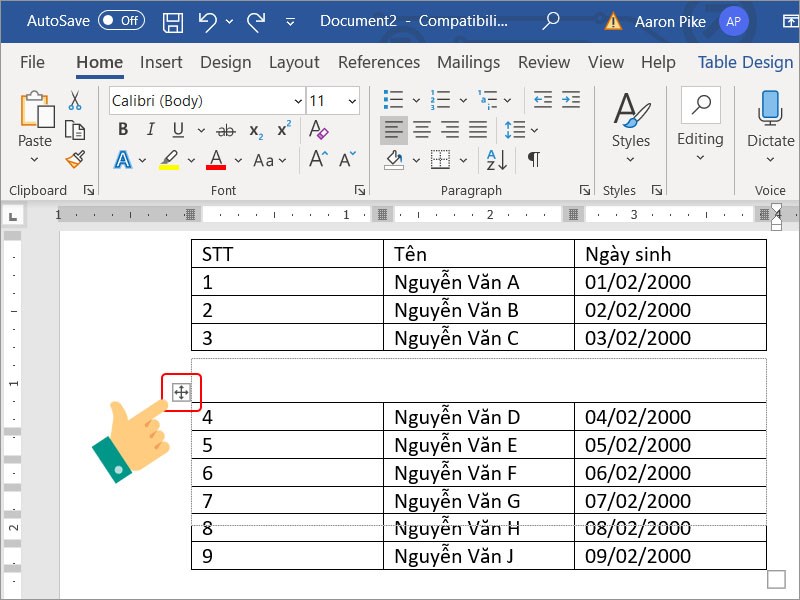Viewport: 800px width, 600px height.
Task: Apply Center alignment to text
Action: pyautogui.click(x=423, y=130)
